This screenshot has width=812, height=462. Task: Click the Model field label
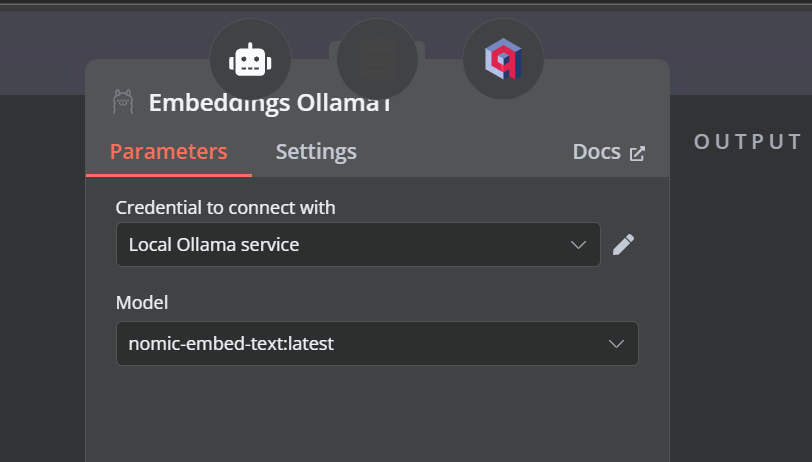[x=142, y=302]
